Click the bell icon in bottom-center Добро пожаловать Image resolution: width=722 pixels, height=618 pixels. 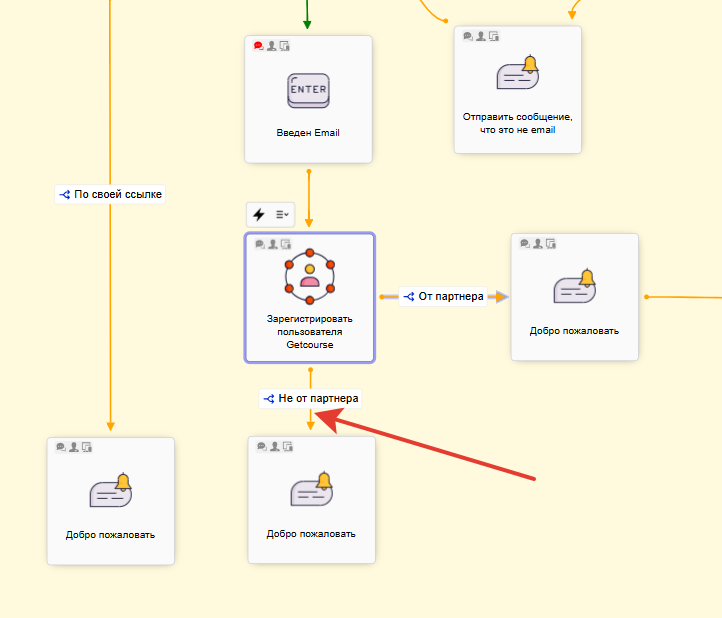(x=310, y=489)
